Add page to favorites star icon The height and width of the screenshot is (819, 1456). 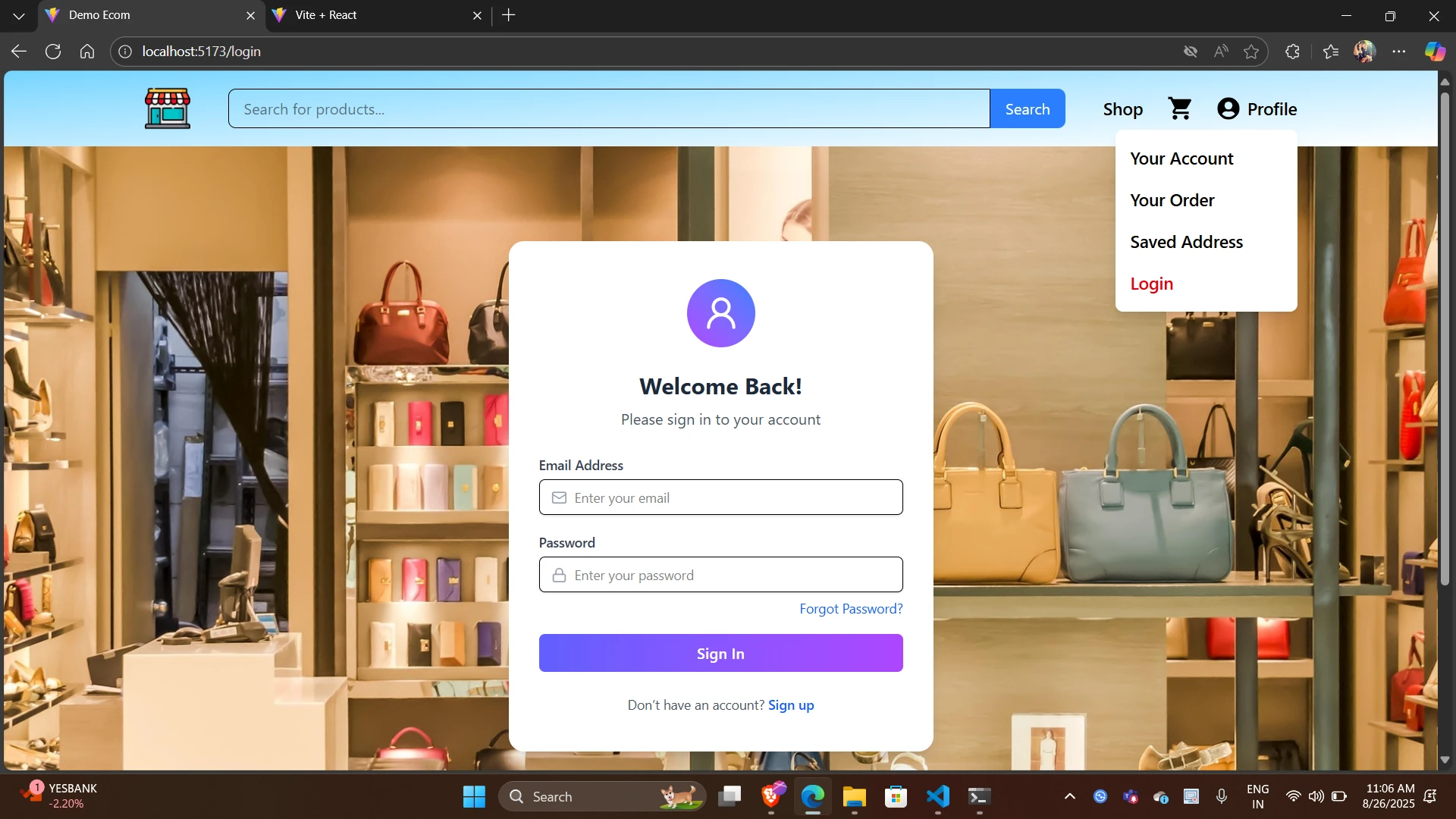(x=1251, y=51)
